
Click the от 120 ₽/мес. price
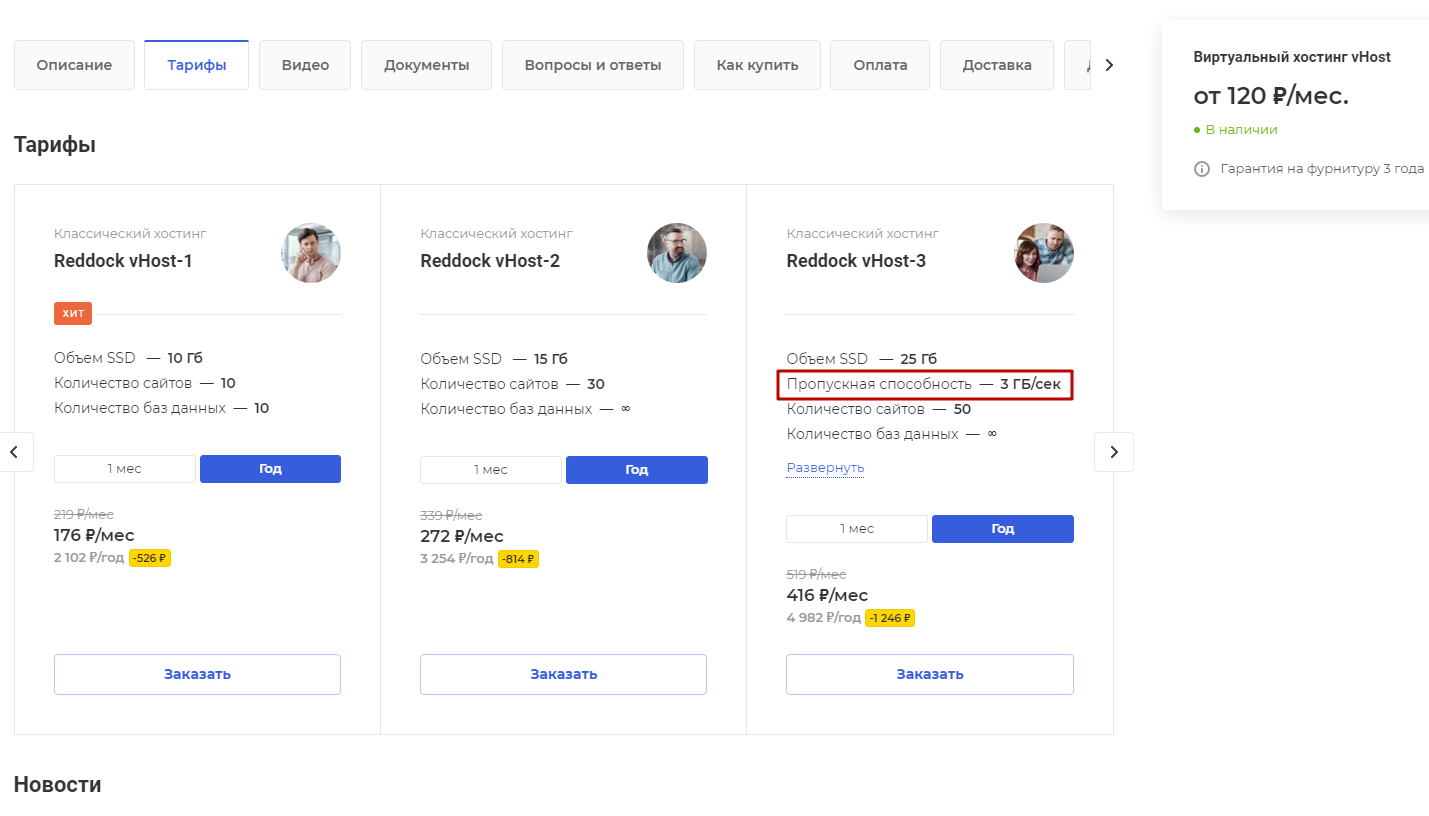[1271, 96]
